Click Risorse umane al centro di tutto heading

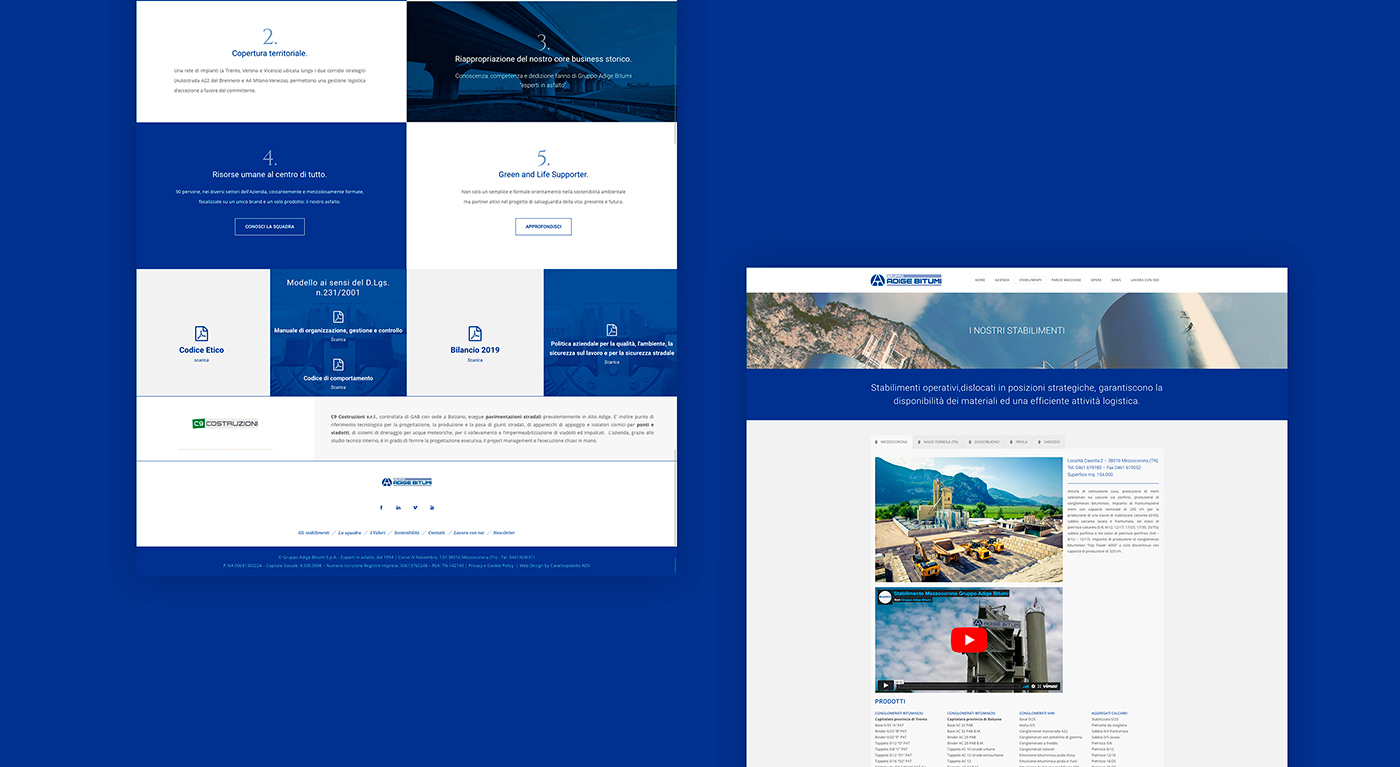coord(270,174)
